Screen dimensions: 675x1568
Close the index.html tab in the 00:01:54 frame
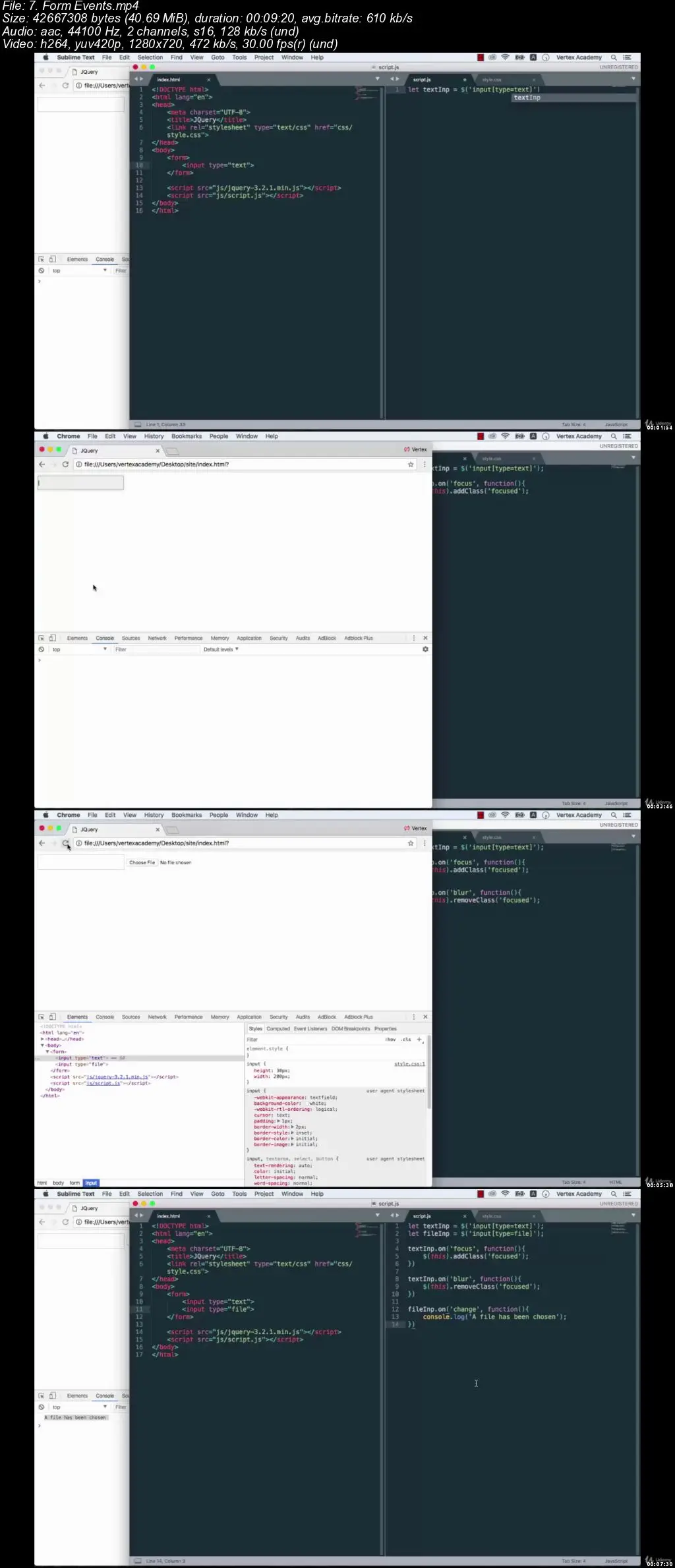pyautogui.click(x=209, y=80)
